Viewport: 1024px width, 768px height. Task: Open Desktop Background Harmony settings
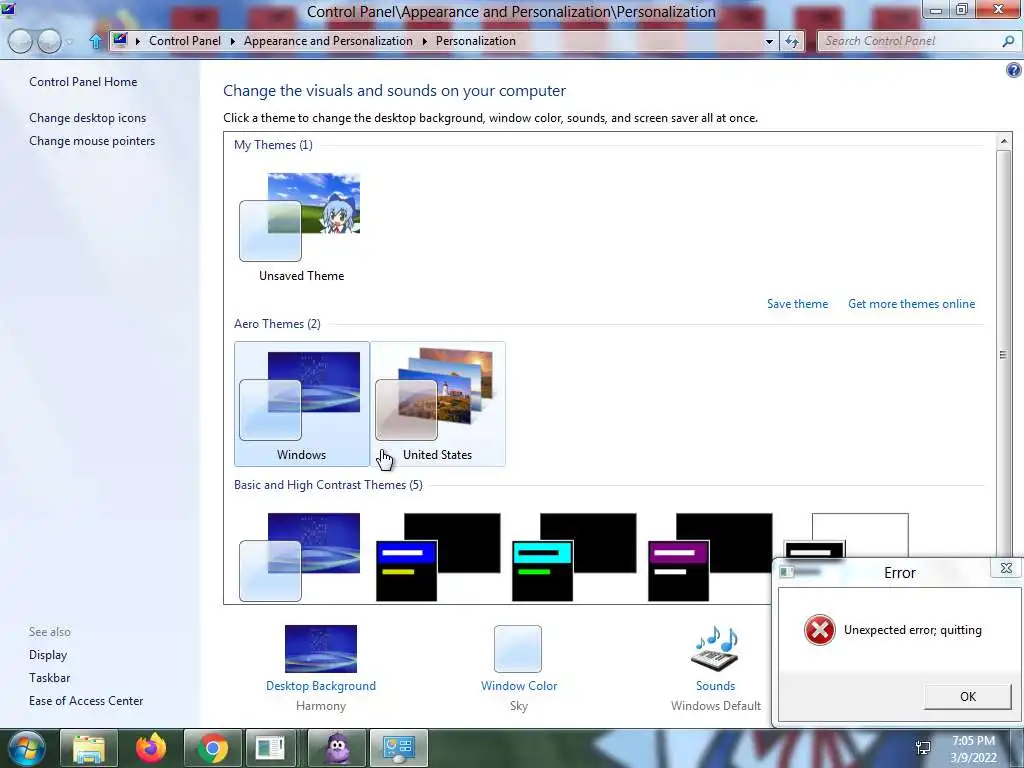[321, 649]
